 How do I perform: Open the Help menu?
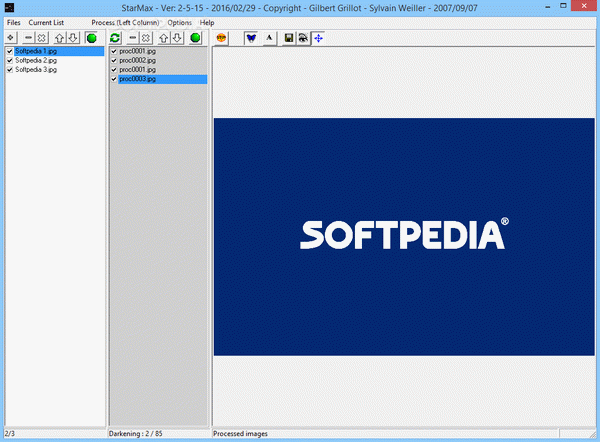tap(207, 23)
